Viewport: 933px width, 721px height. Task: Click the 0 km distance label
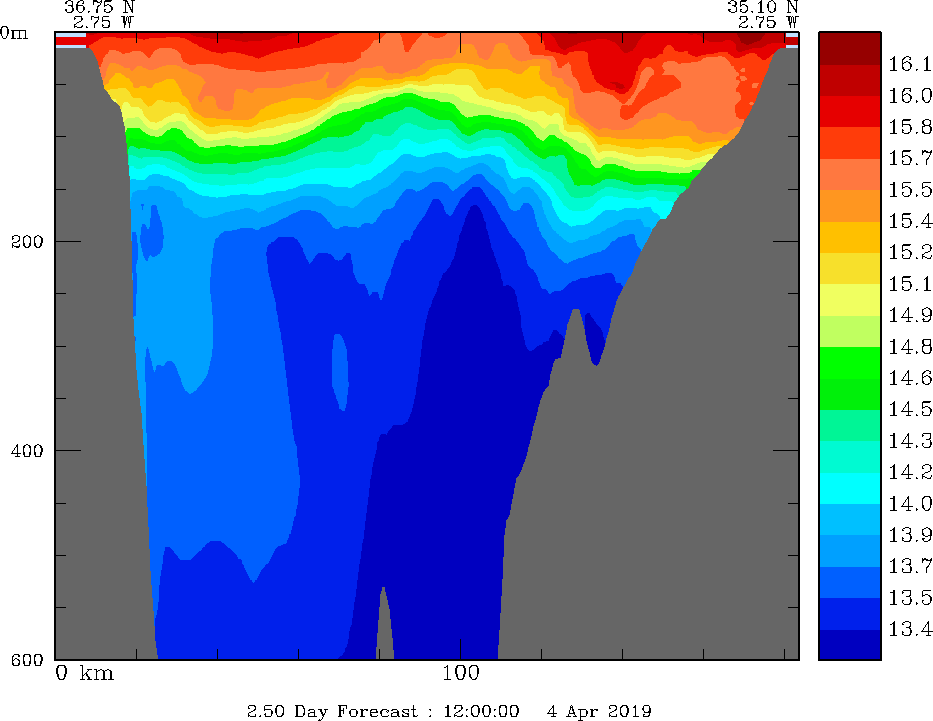click(84, 673)
